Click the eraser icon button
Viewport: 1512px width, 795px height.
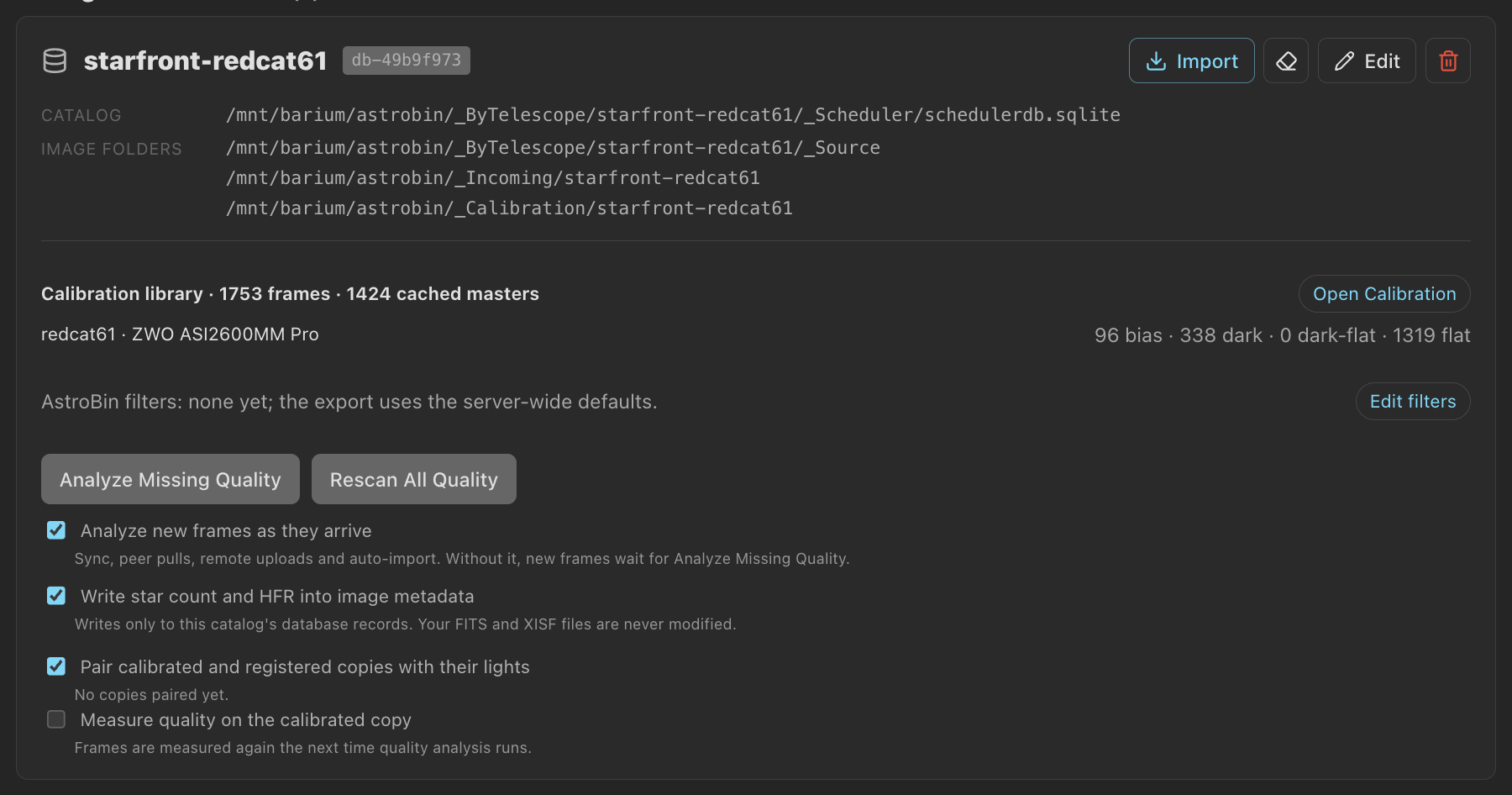click(x=1286, y=61)
